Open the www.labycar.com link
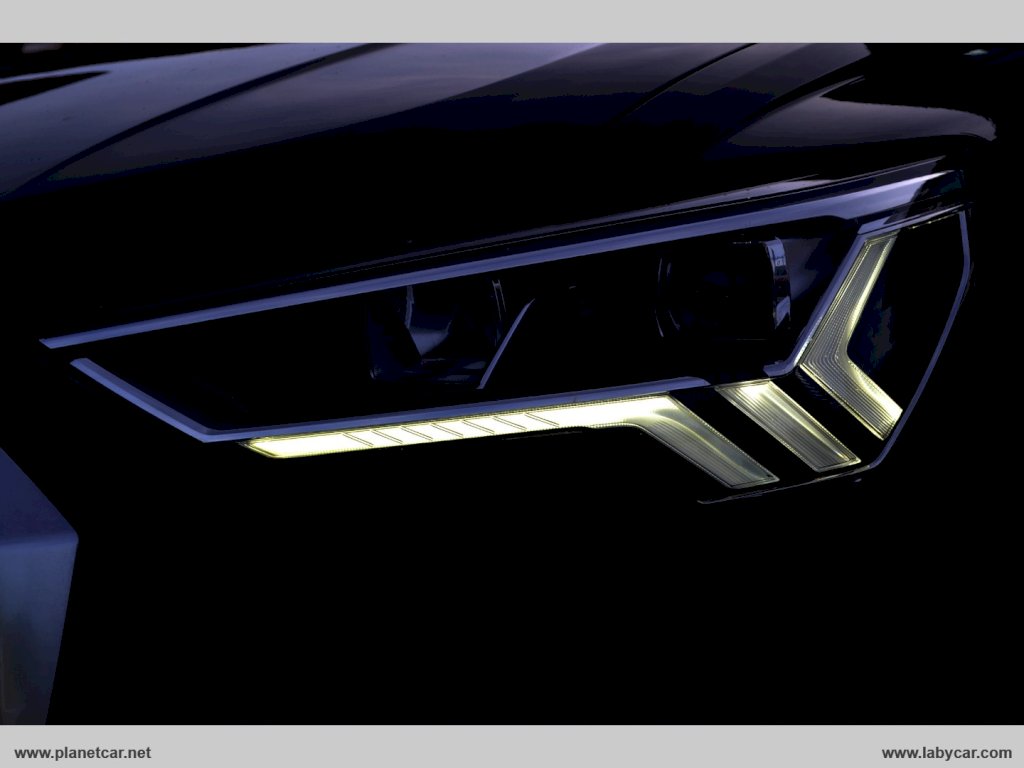The width and height of the screenshot is (1024, 768). point(946,752)
